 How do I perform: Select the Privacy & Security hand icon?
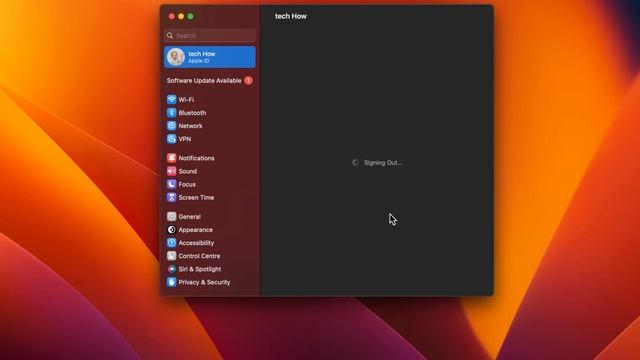[171, 282]
